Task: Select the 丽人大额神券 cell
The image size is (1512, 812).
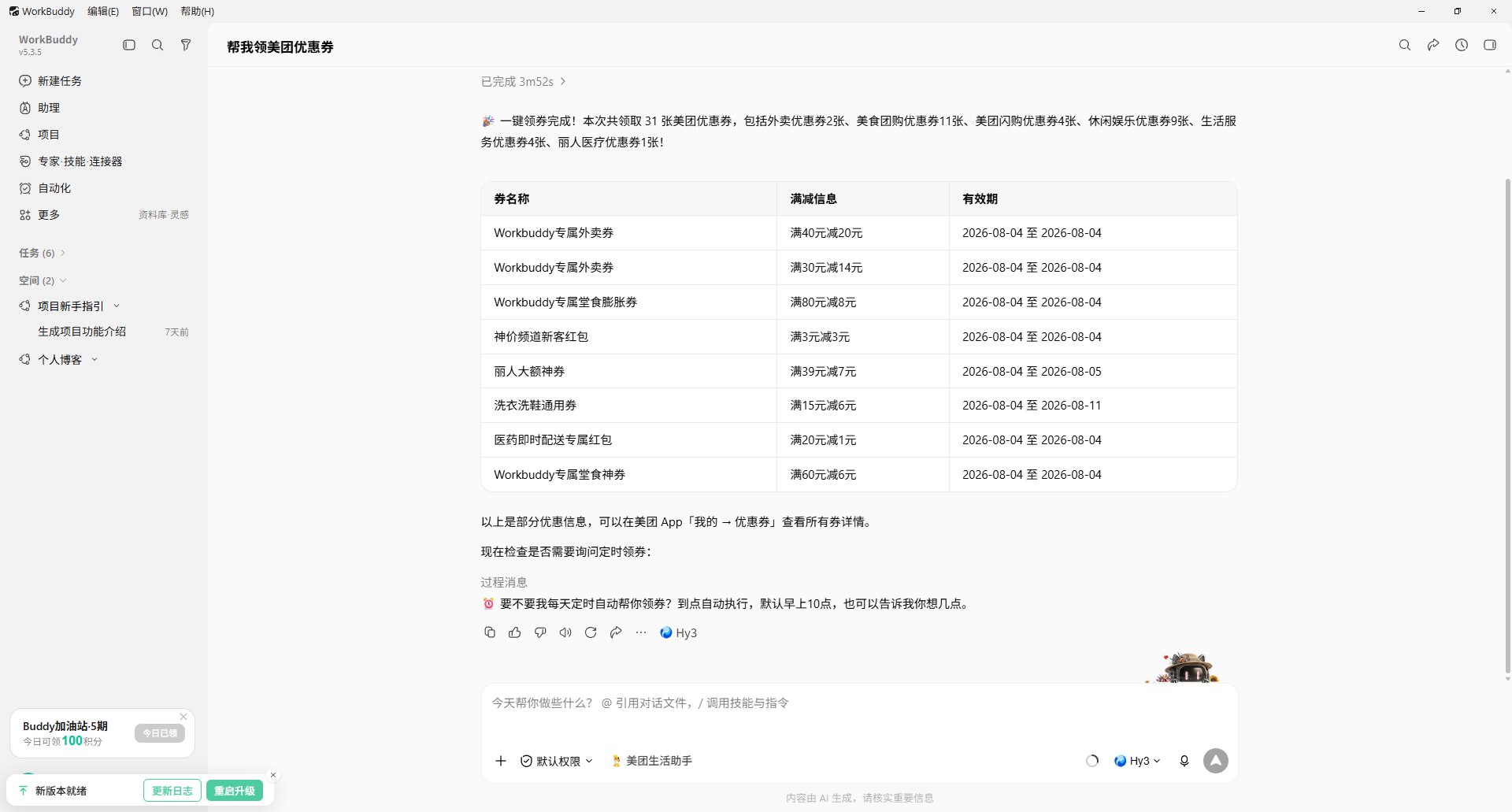Action: (x=628, y=372)
